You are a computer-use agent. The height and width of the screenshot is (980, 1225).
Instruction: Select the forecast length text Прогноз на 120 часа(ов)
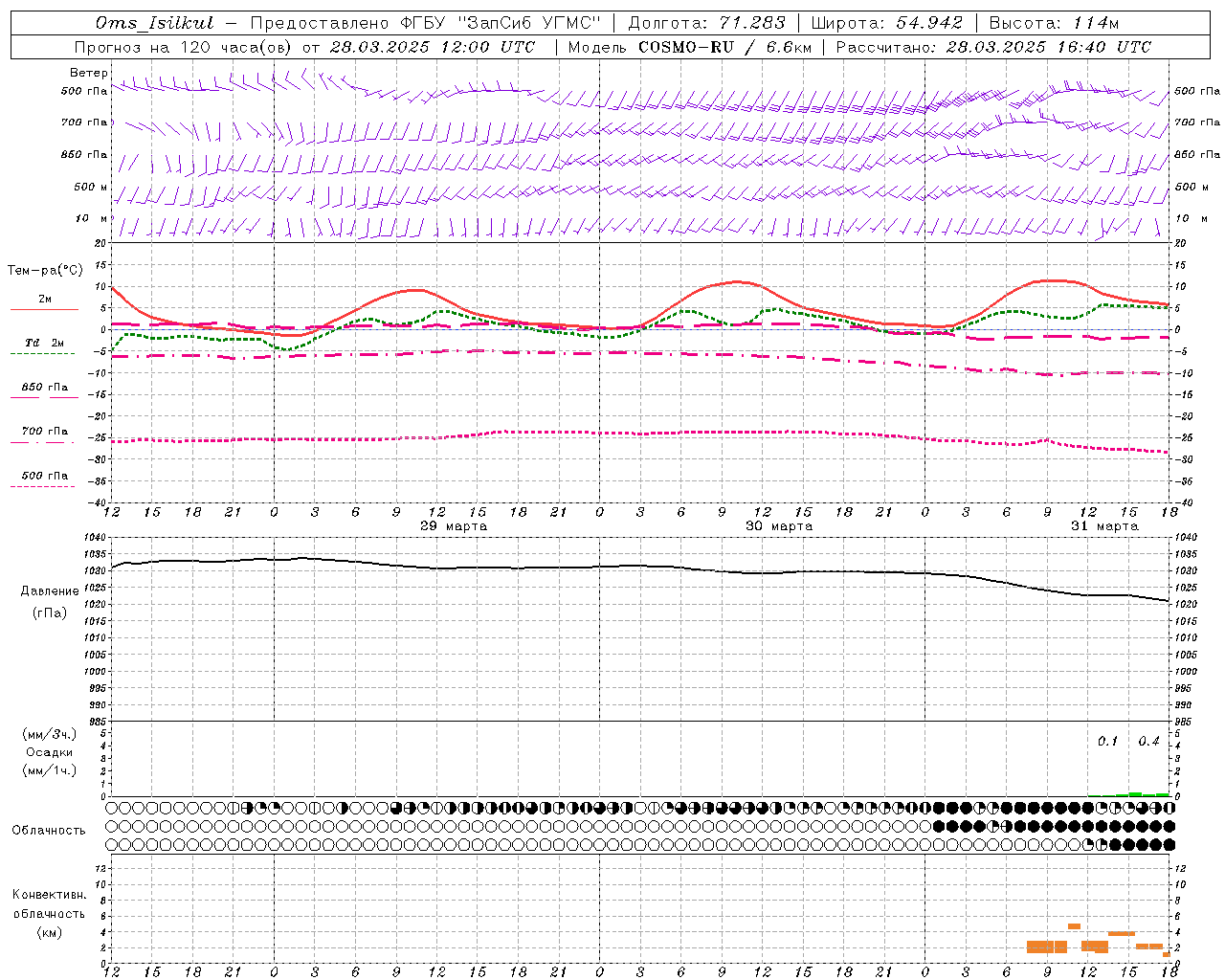coord(184,47)
